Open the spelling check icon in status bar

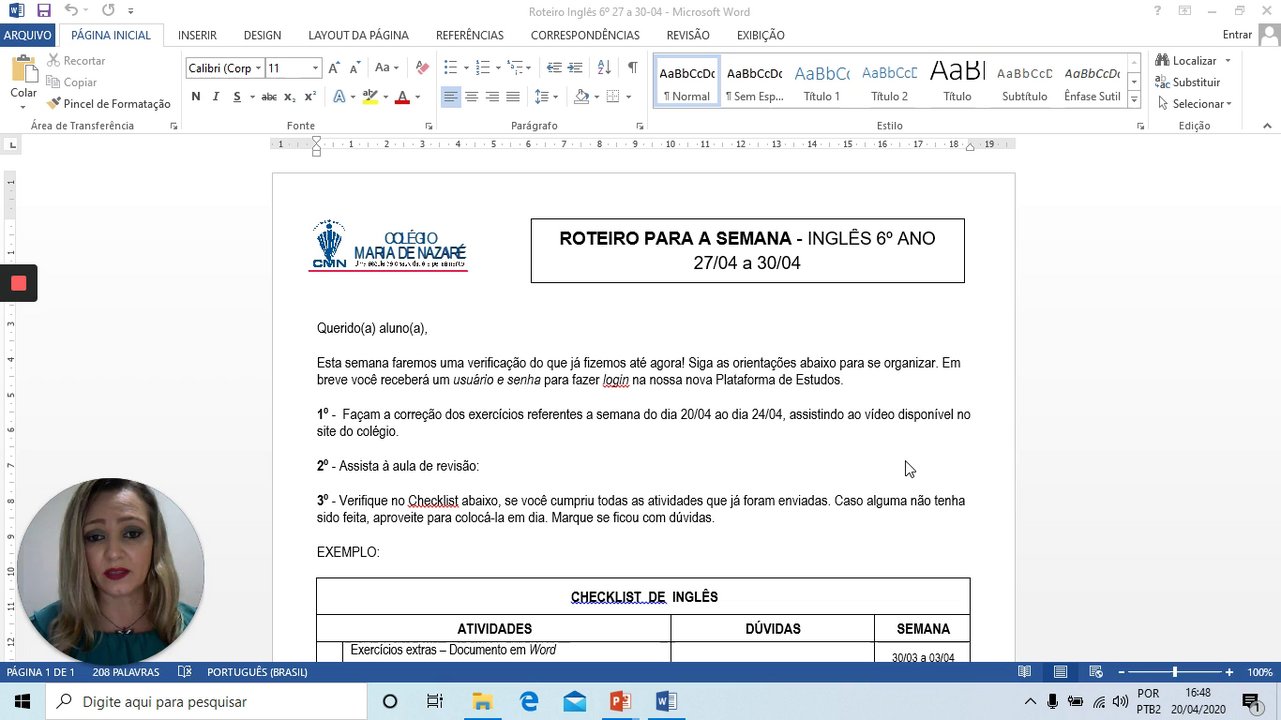(184, 672)
